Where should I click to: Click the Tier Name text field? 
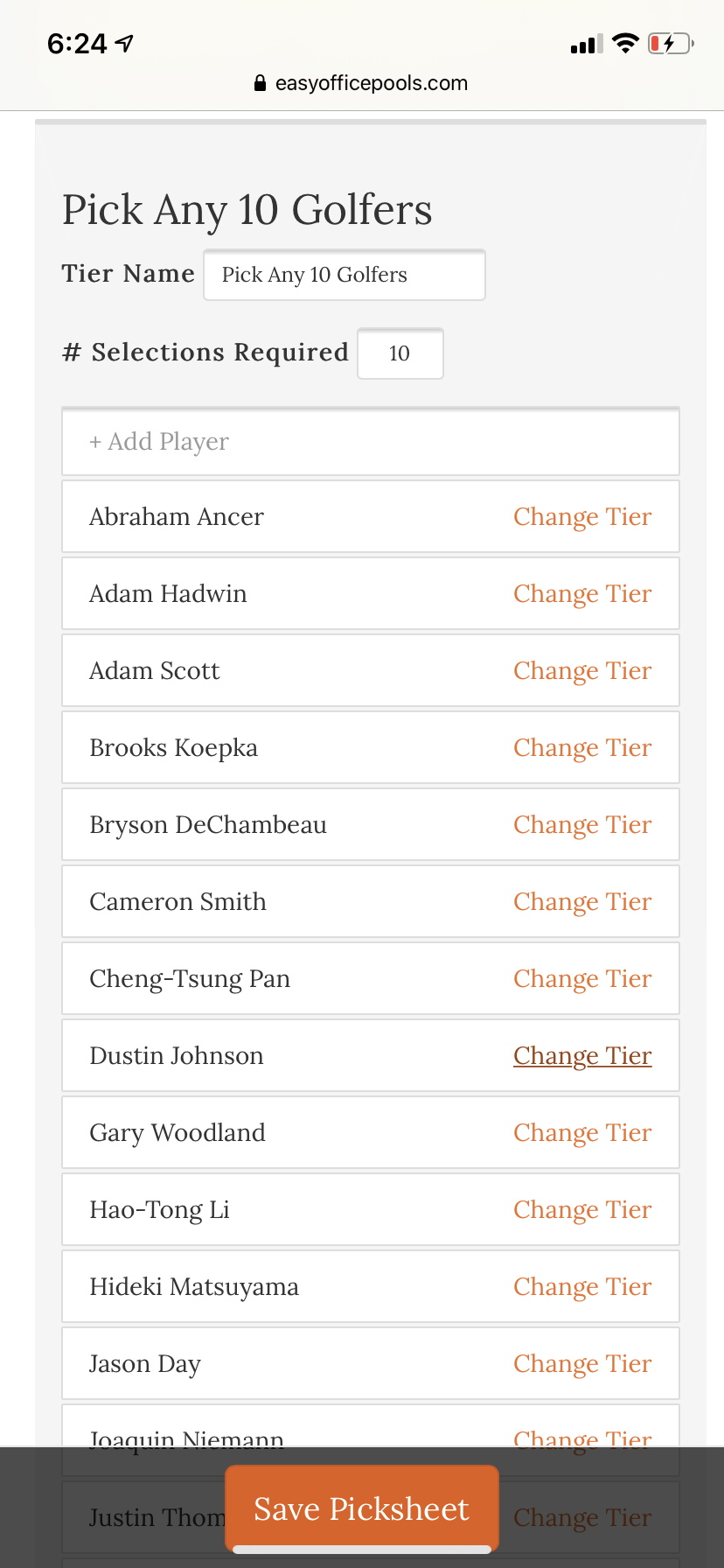point(345,275)
